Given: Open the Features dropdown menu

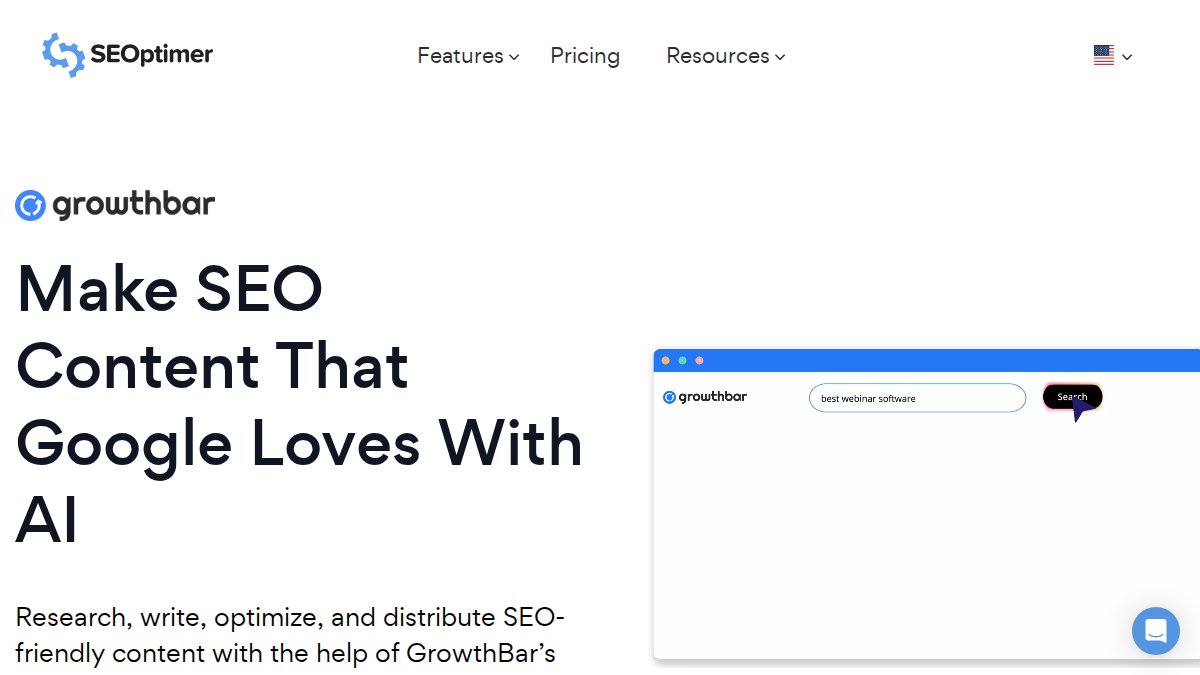Looking at the screenshot, I should [468, 56].
